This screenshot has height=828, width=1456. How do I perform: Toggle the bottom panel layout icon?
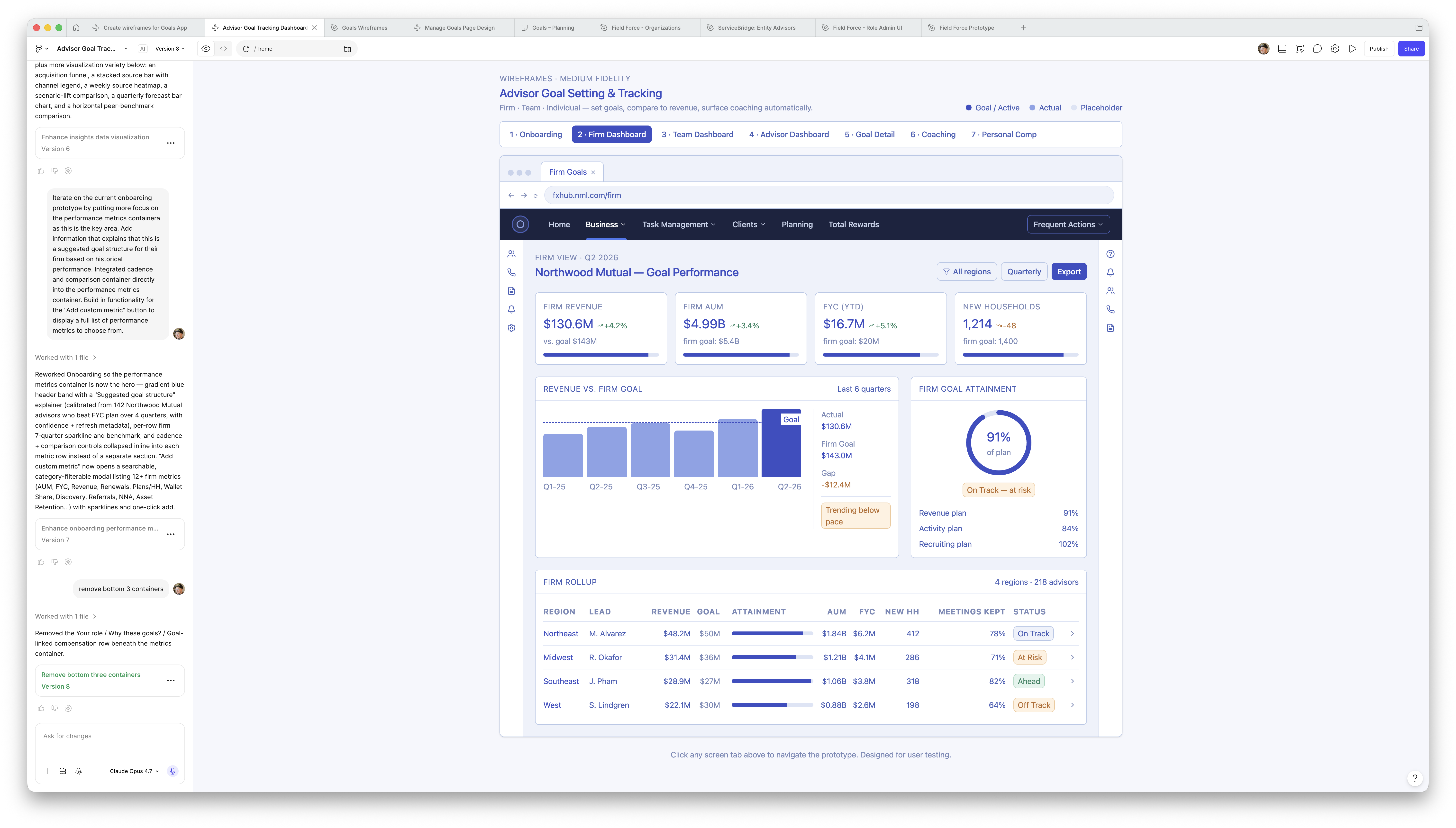[1282, 49]
